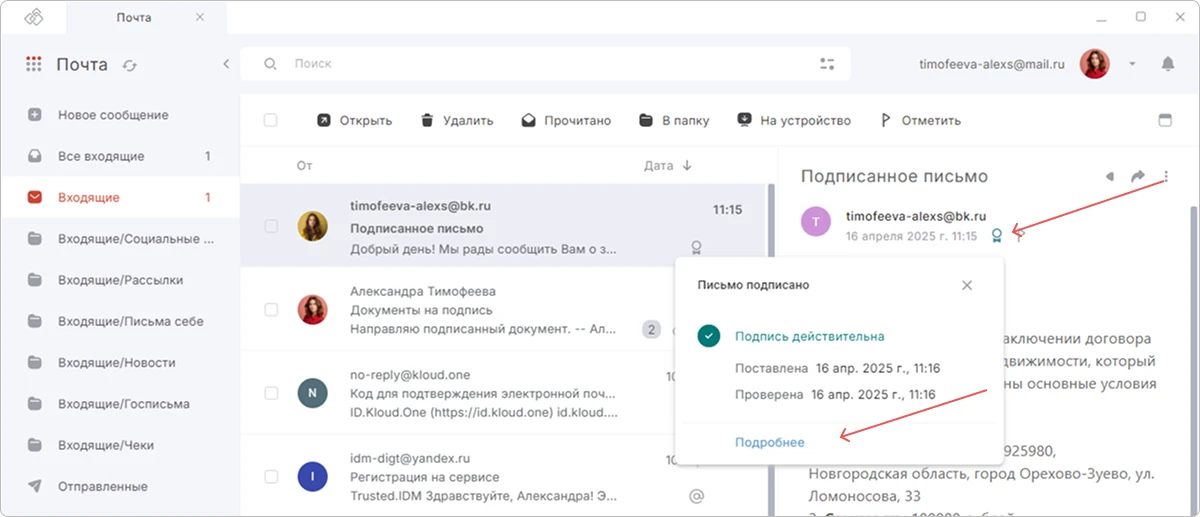The image size is (1200, 517).
Task: Open the no-reply@kloud.one message
Action: (x=504, y=392)
